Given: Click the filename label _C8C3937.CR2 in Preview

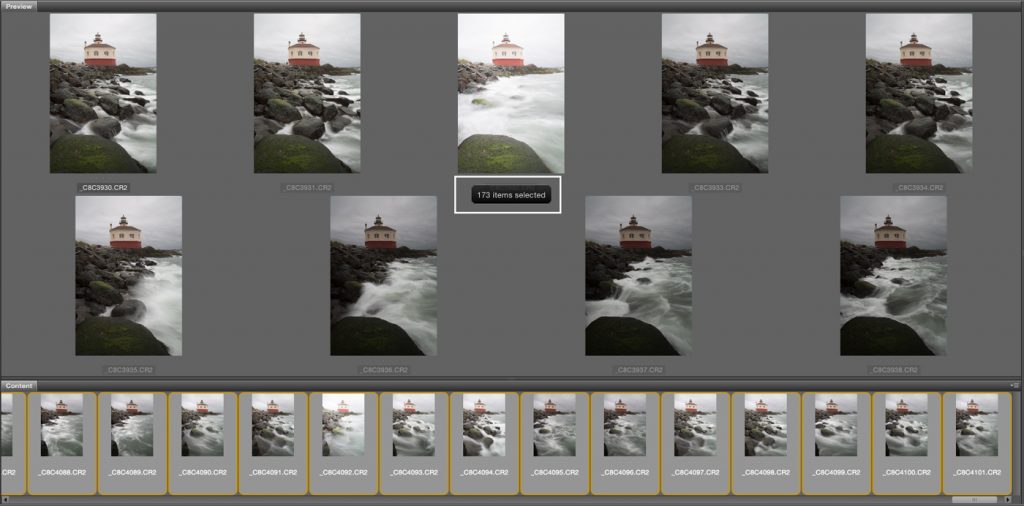Looking at the screenshot, I should 639,370.
